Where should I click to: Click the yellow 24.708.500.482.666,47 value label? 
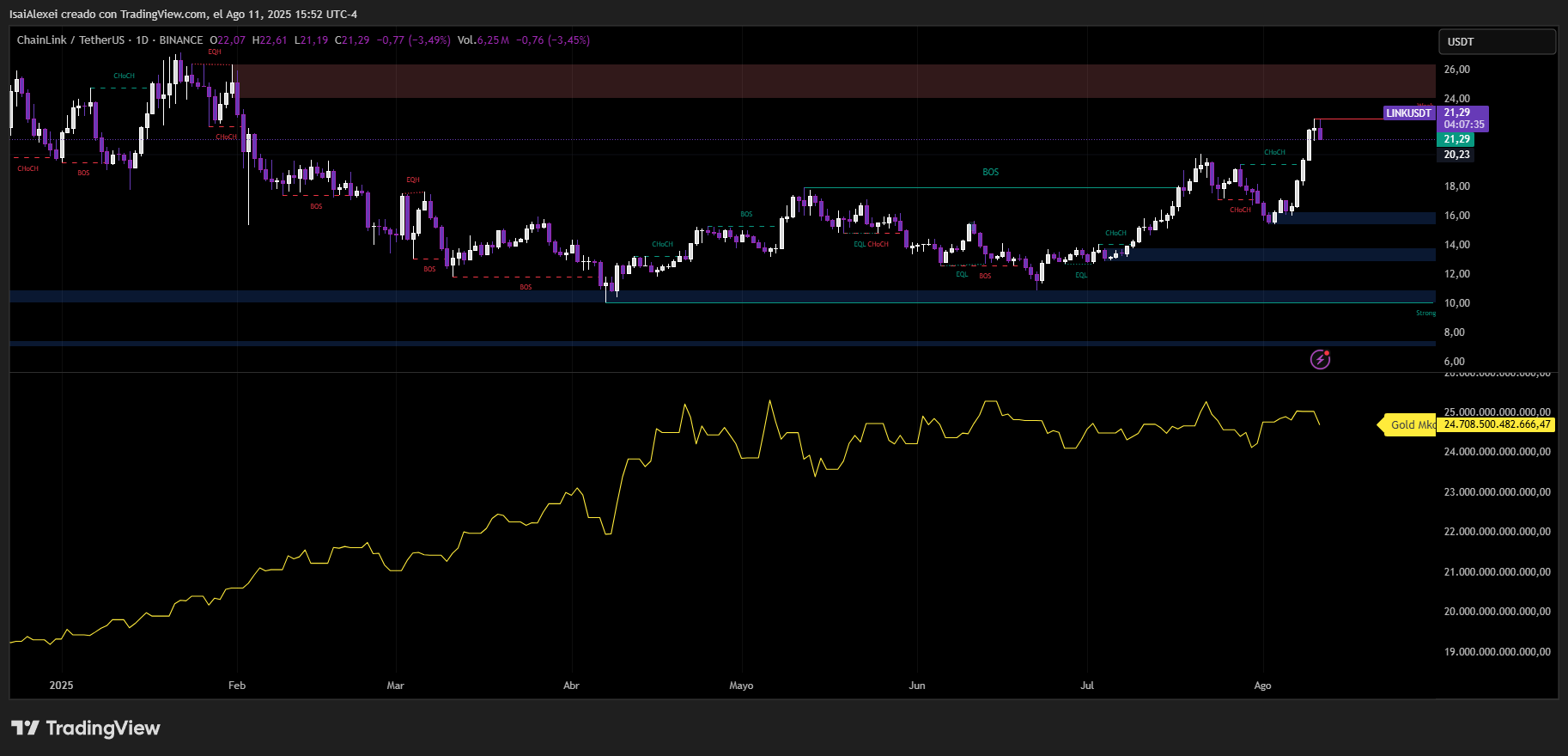point(1497,424)
